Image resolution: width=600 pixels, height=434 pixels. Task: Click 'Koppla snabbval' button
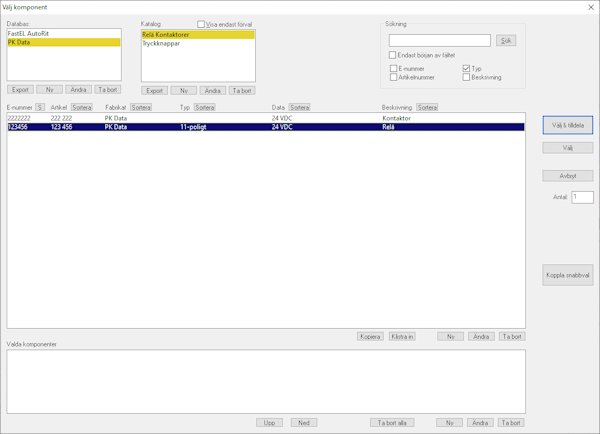pyautogui.click(x=568, y=275)
